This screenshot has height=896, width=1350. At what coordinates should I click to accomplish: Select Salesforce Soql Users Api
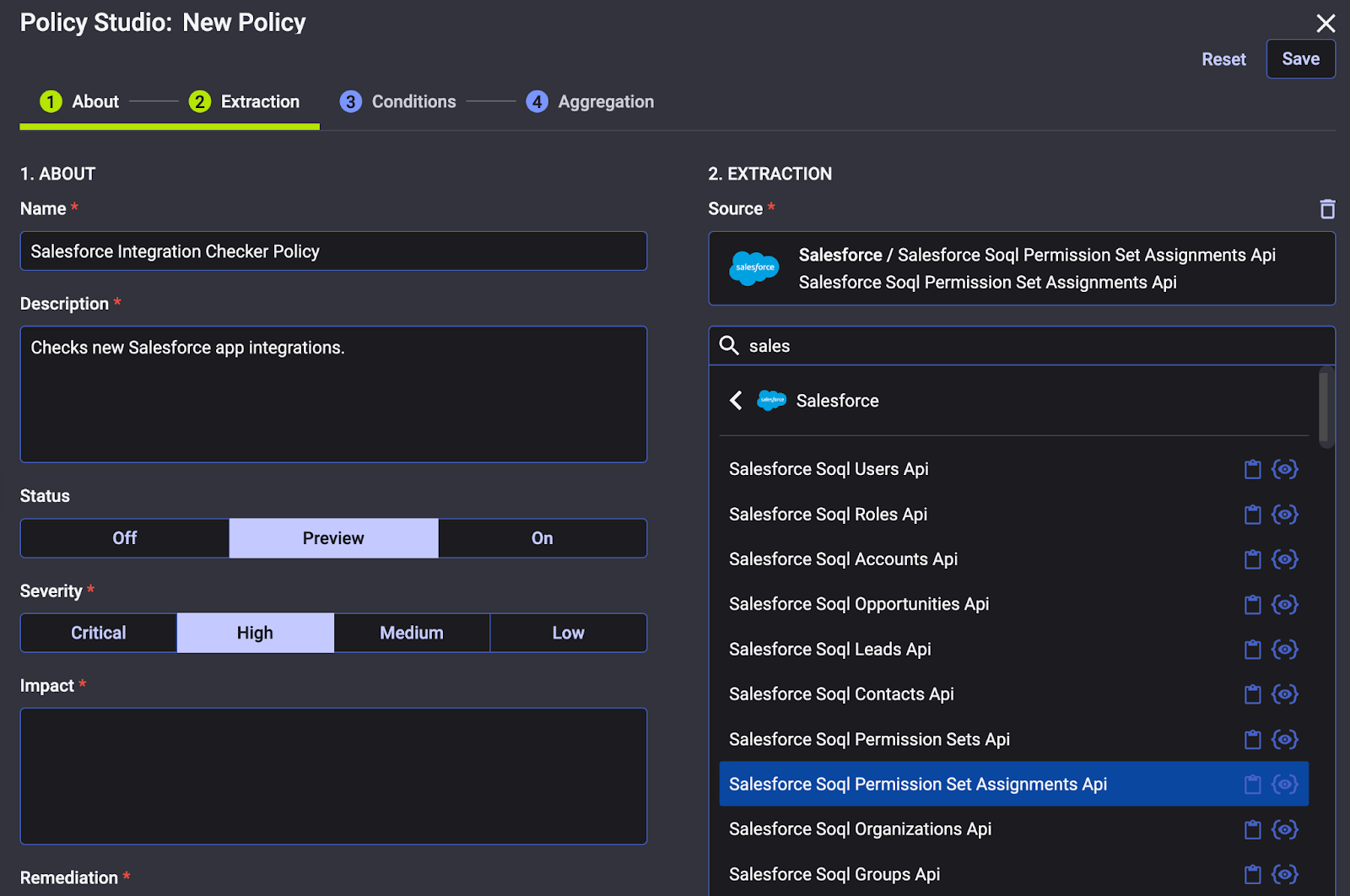(x=1013, y=469)
